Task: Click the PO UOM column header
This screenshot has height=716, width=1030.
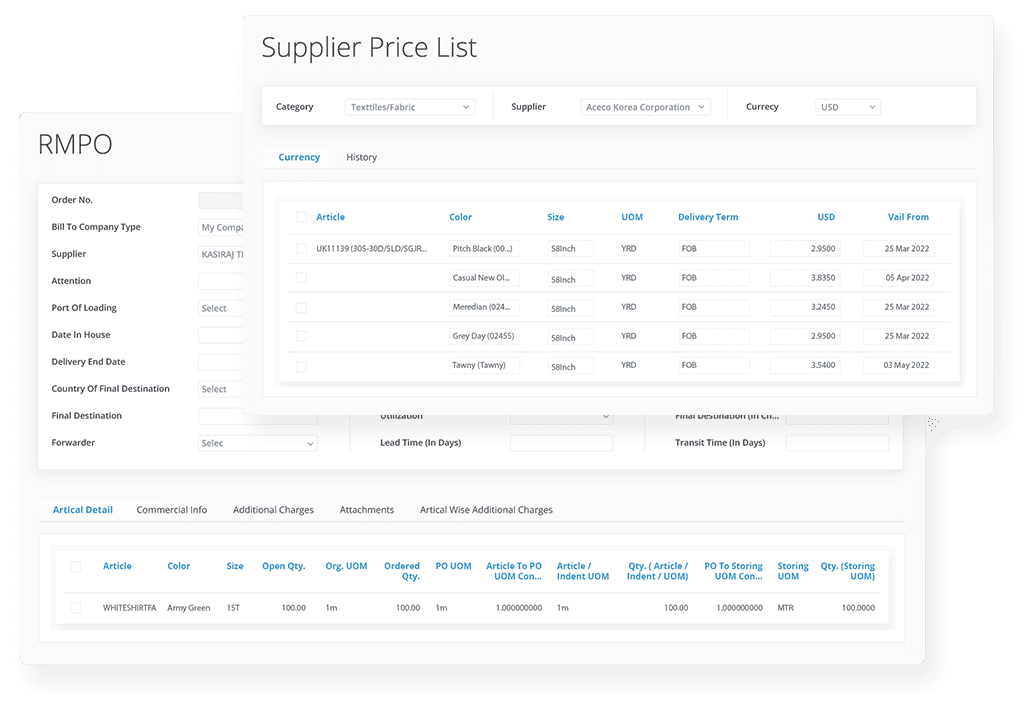Action: pyautogui.click(x=453, y=566)
